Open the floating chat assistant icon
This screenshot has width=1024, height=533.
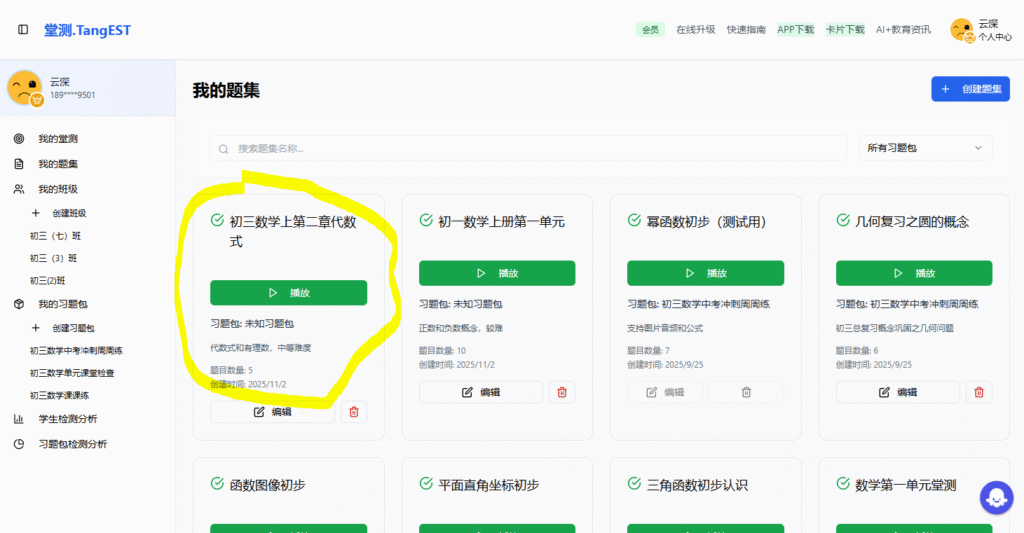(996, 496)
